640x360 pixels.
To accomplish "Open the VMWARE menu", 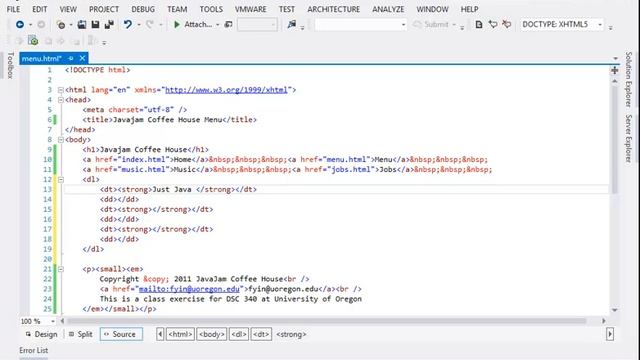I will (251, 9).
